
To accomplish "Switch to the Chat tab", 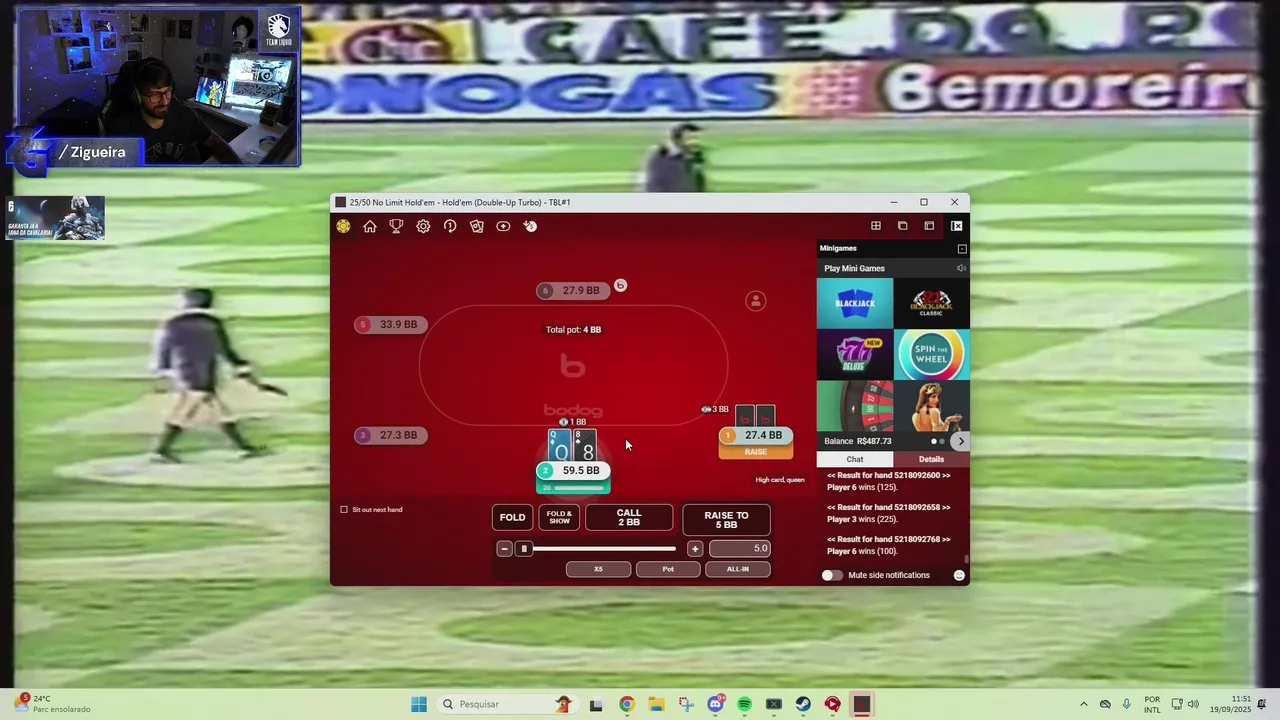I will [855, 459].
